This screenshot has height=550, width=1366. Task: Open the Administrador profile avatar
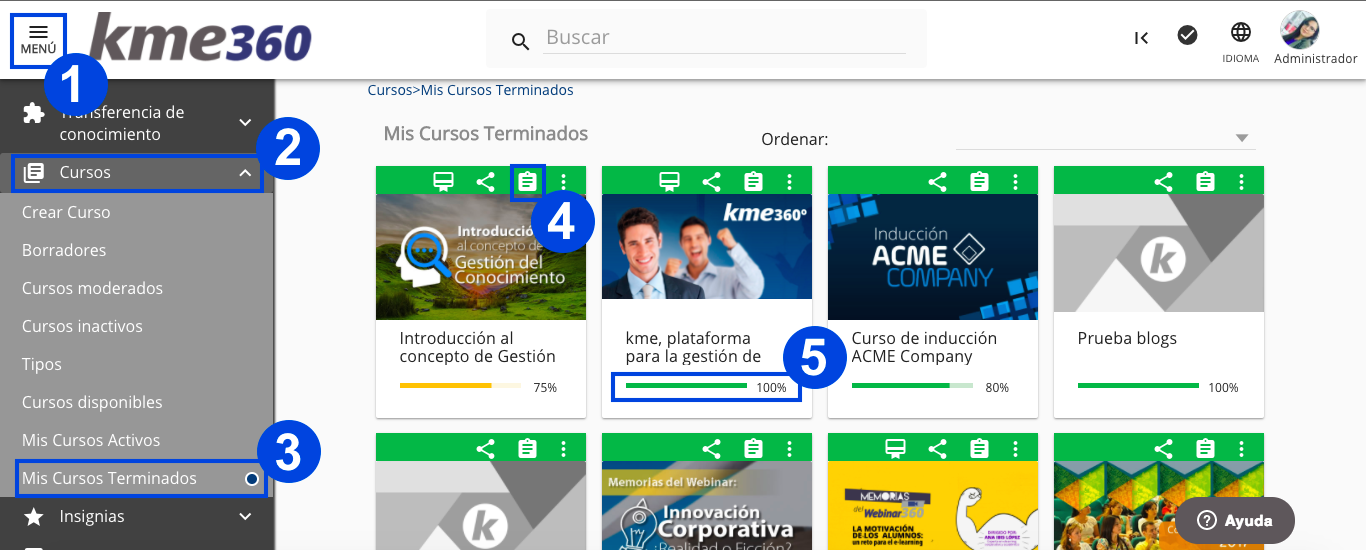tap(1300, 31)
